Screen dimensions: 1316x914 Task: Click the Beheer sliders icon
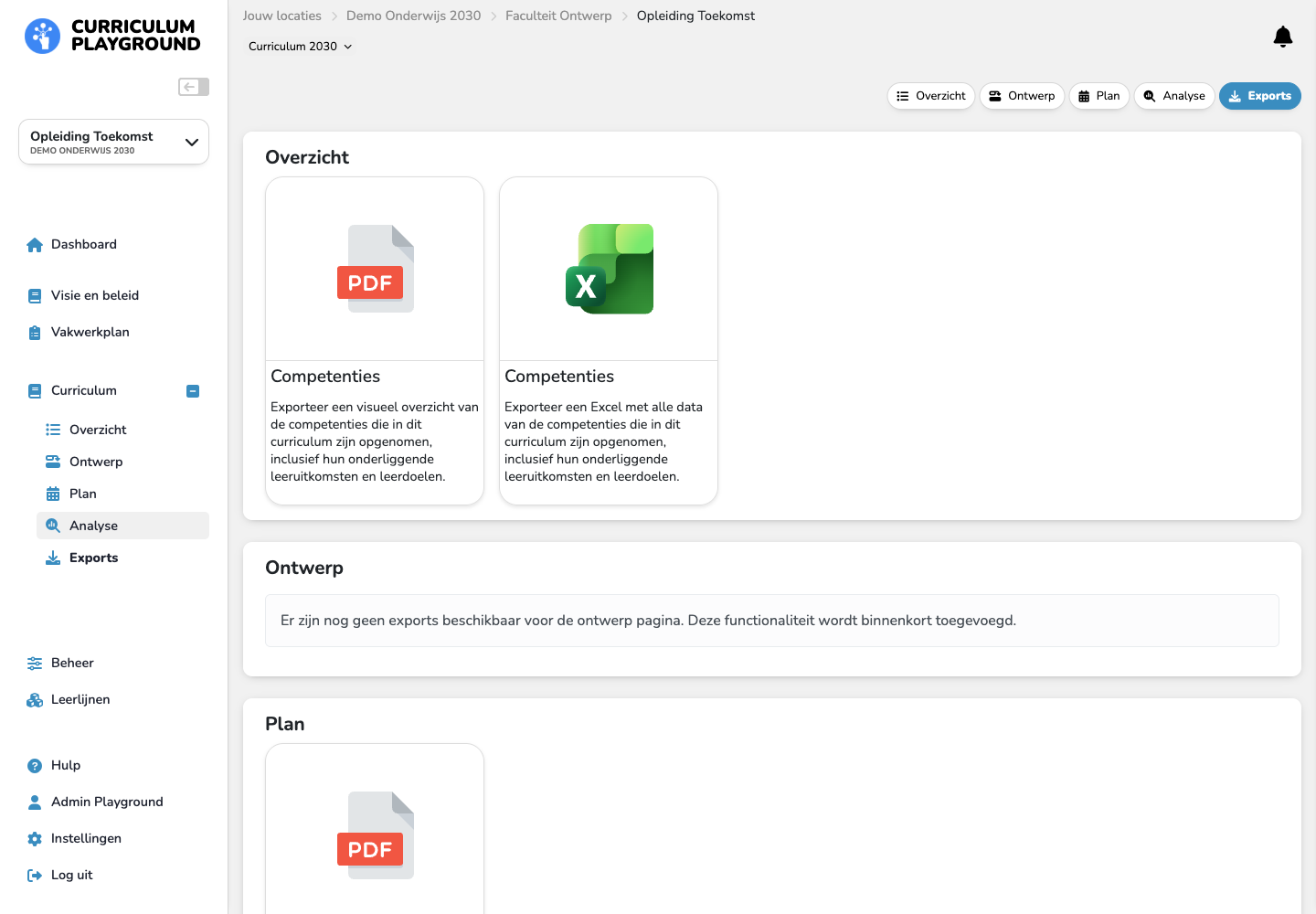(x=35, y=664)
